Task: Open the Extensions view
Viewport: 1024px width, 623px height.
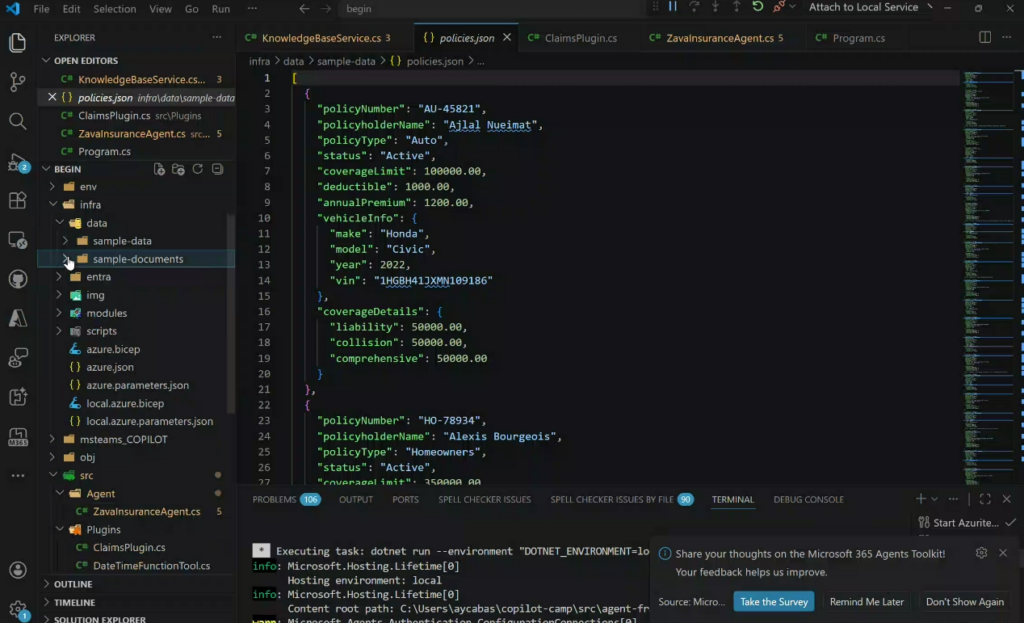Action: [x=17, y=200]
